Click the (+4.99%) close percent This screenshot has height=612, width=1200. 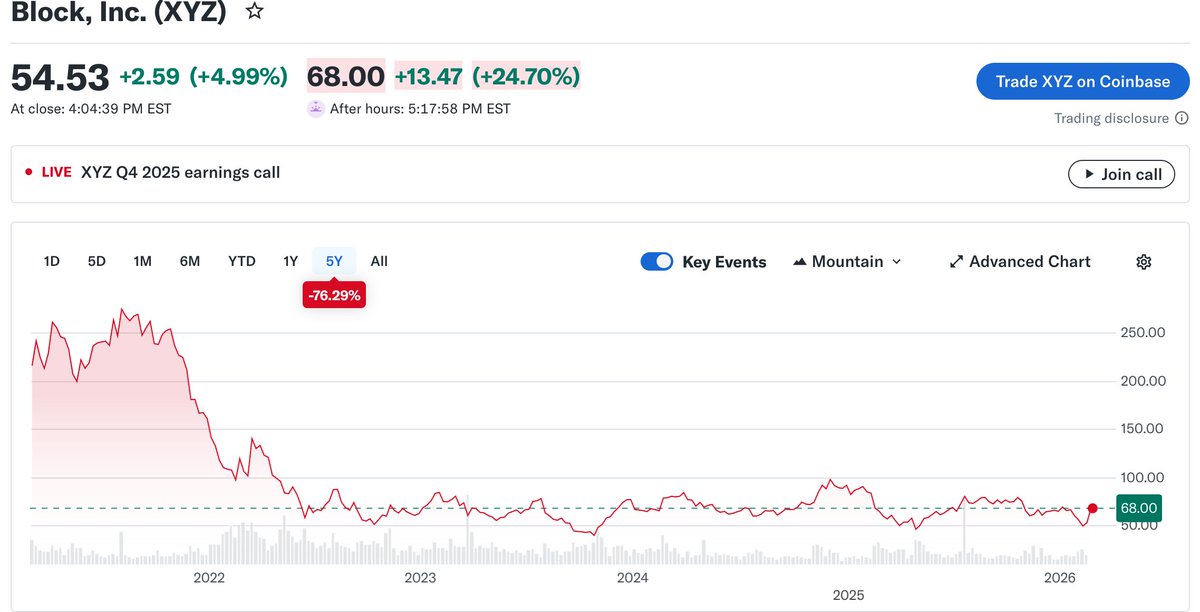coord(239,77)
